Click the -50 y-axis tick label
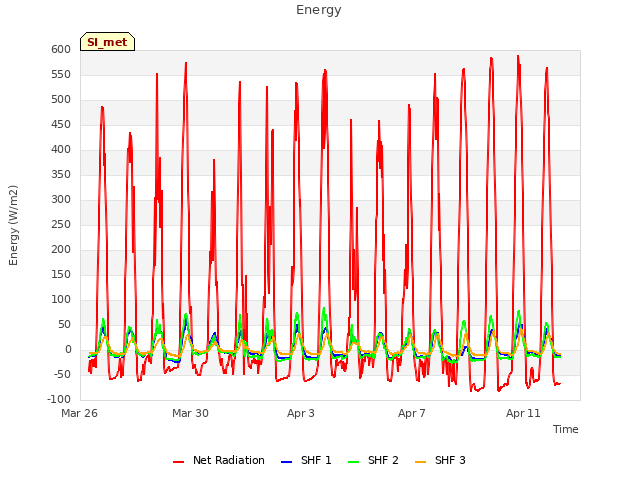The width and height of the screenshot is (640, 480). [63, 374]
